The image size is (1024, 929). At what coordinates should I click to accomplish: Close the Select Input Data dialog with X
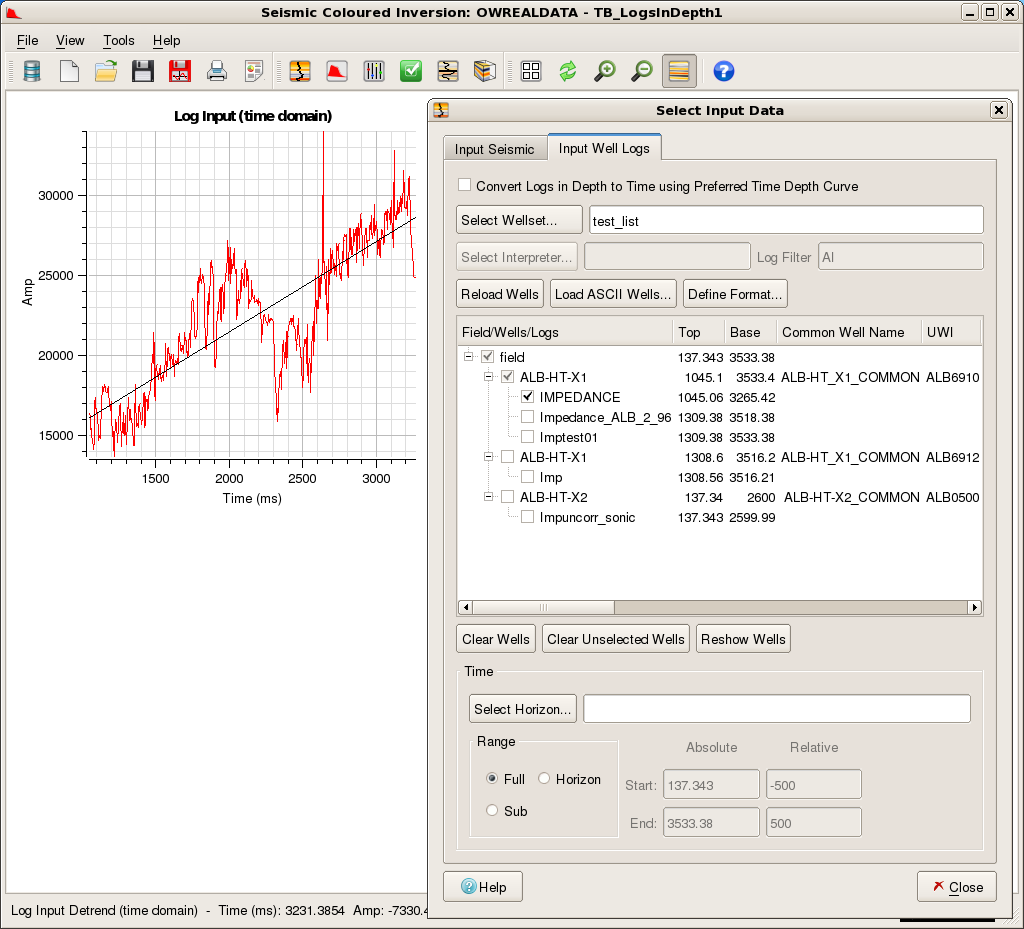coord(999,110)
